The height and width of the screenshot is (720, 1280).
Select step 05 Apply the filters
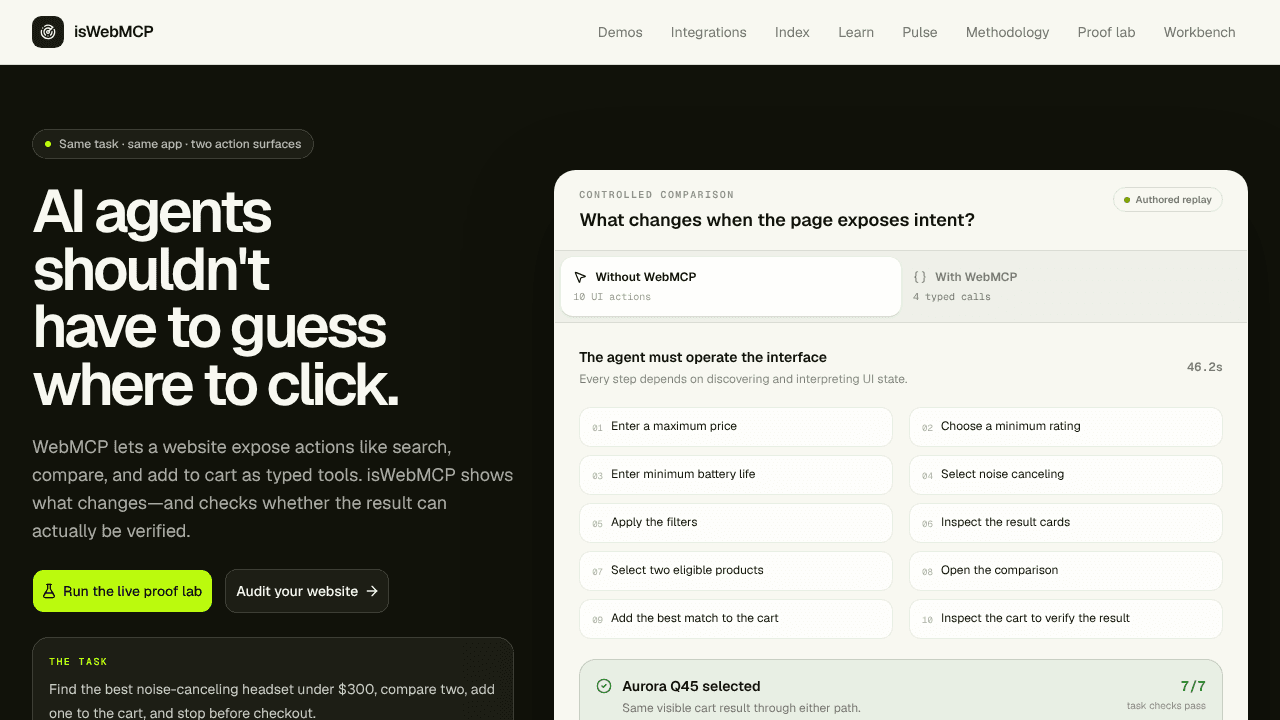coord(736,523)
